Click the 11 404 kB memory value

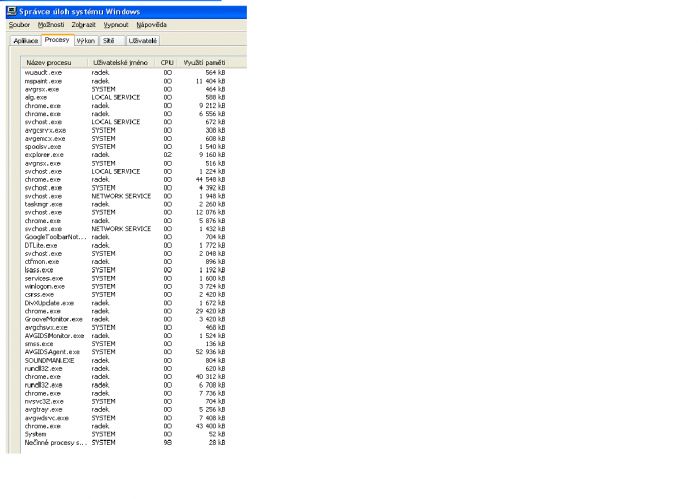[210, 81]
